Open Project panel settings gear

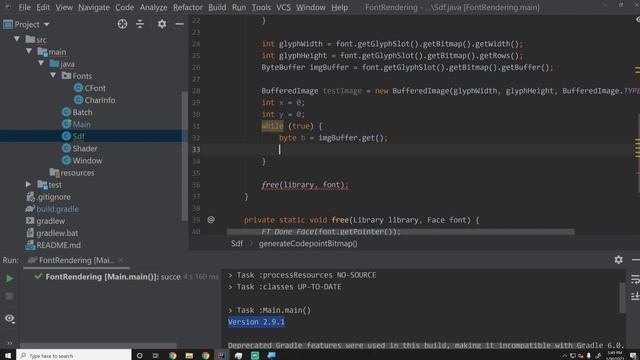coord(162,24)
